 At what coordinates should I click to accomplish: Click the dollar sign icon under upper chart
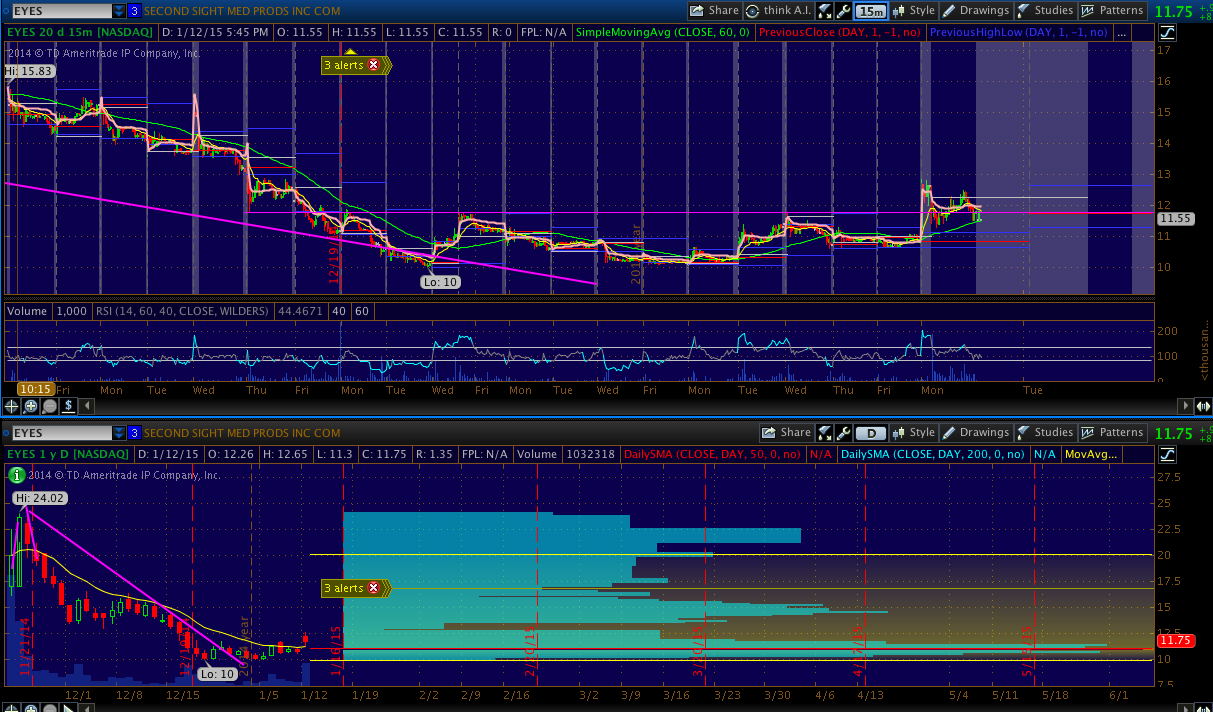coord(69,406)
